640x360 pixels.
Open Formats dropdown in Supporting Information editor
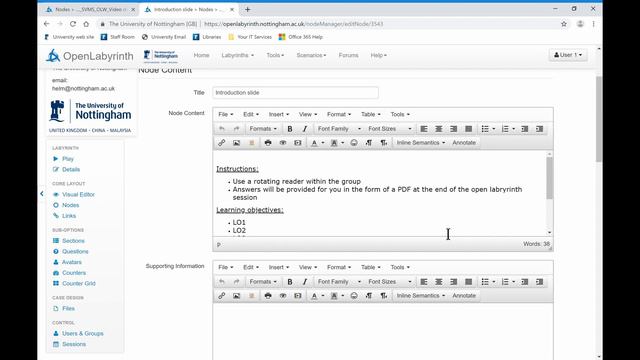[263, 282]
